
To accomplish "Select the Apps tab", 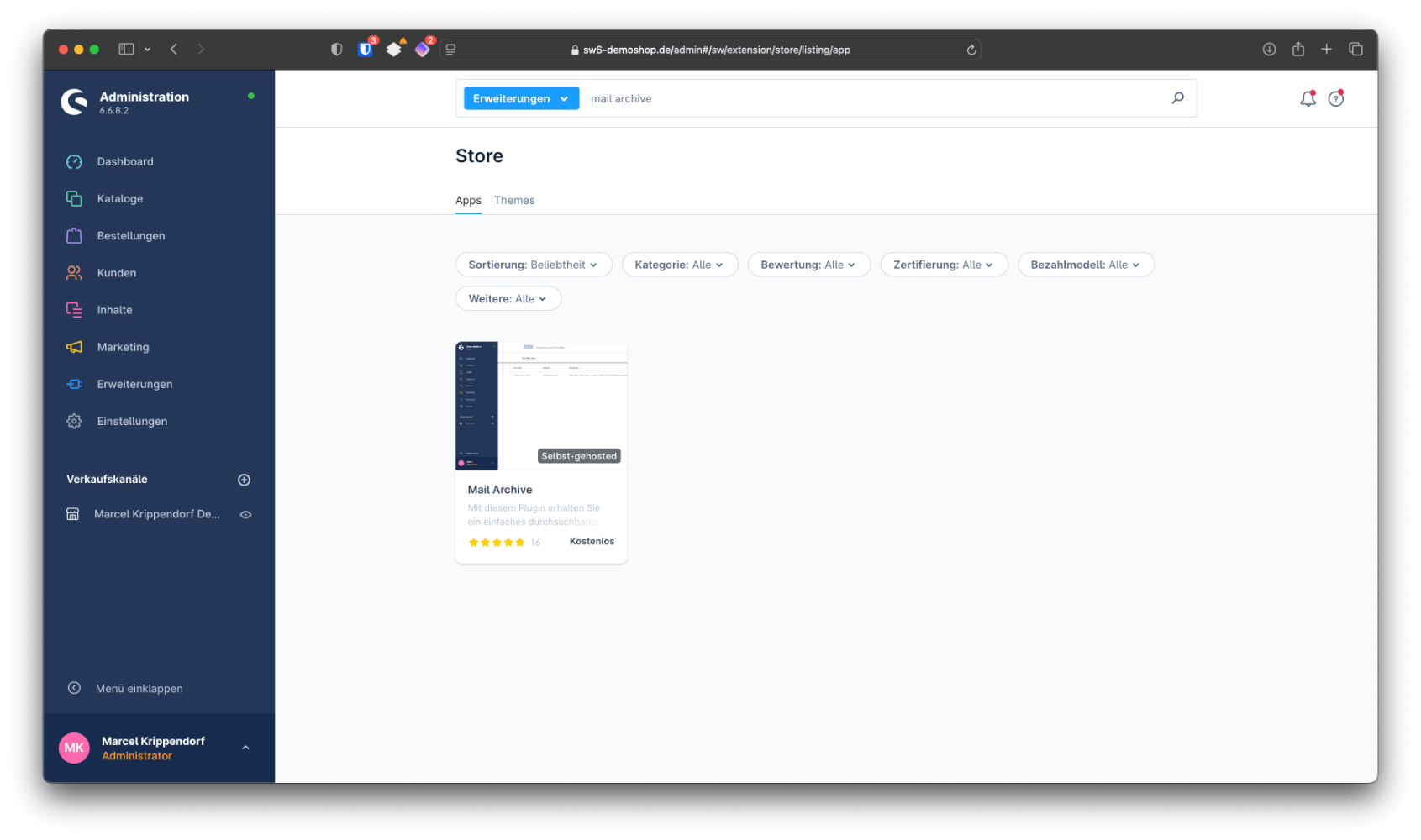I will [468, 200].
